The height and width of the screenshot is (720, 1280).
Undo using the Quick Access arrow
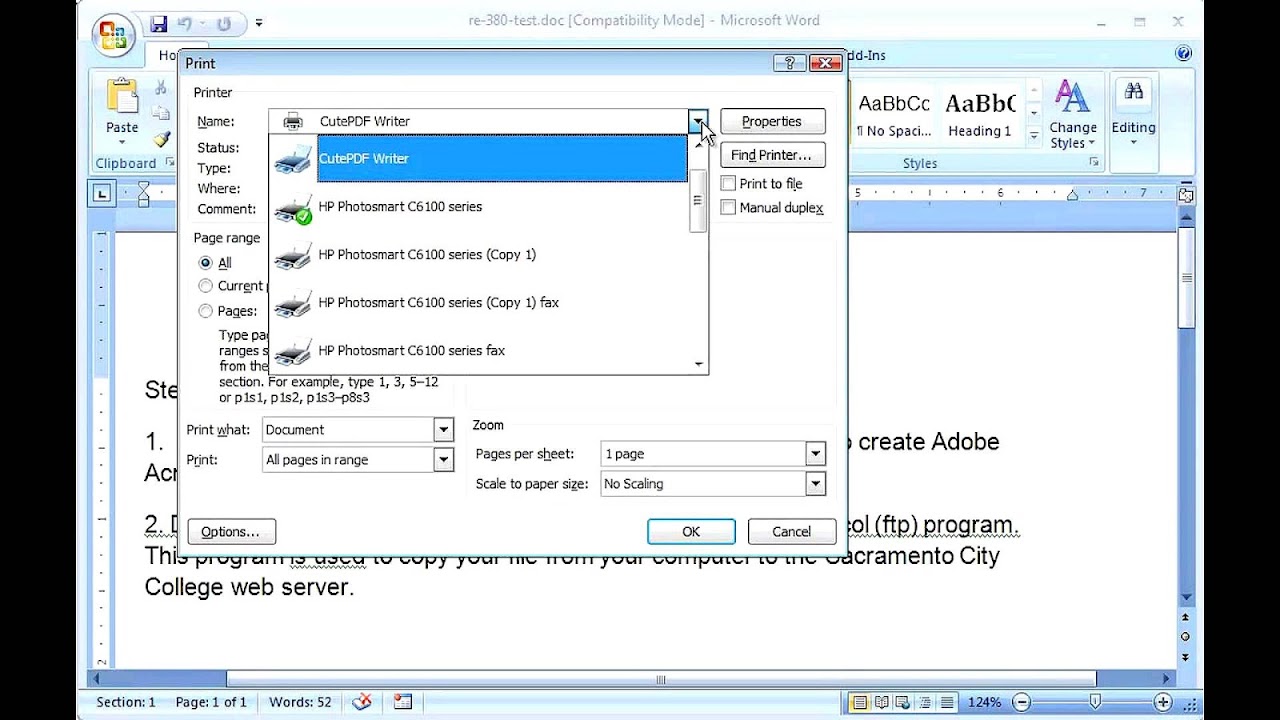[x=184, y=23]
